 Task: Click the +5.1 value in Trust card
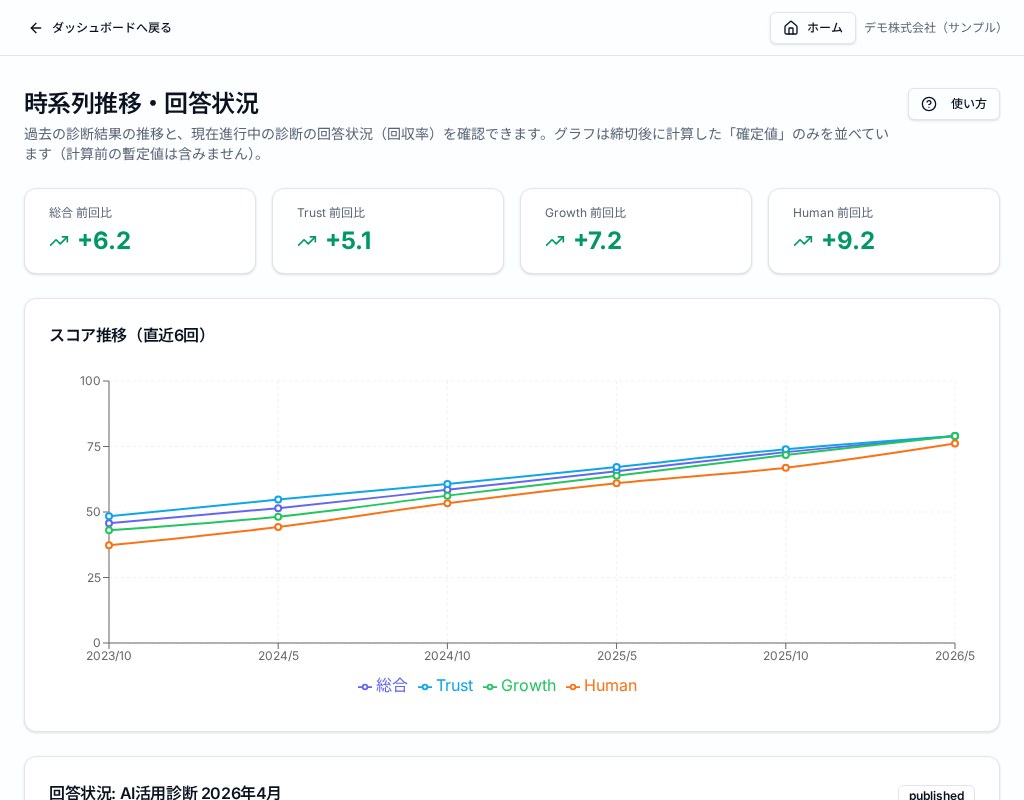point(349,241)
